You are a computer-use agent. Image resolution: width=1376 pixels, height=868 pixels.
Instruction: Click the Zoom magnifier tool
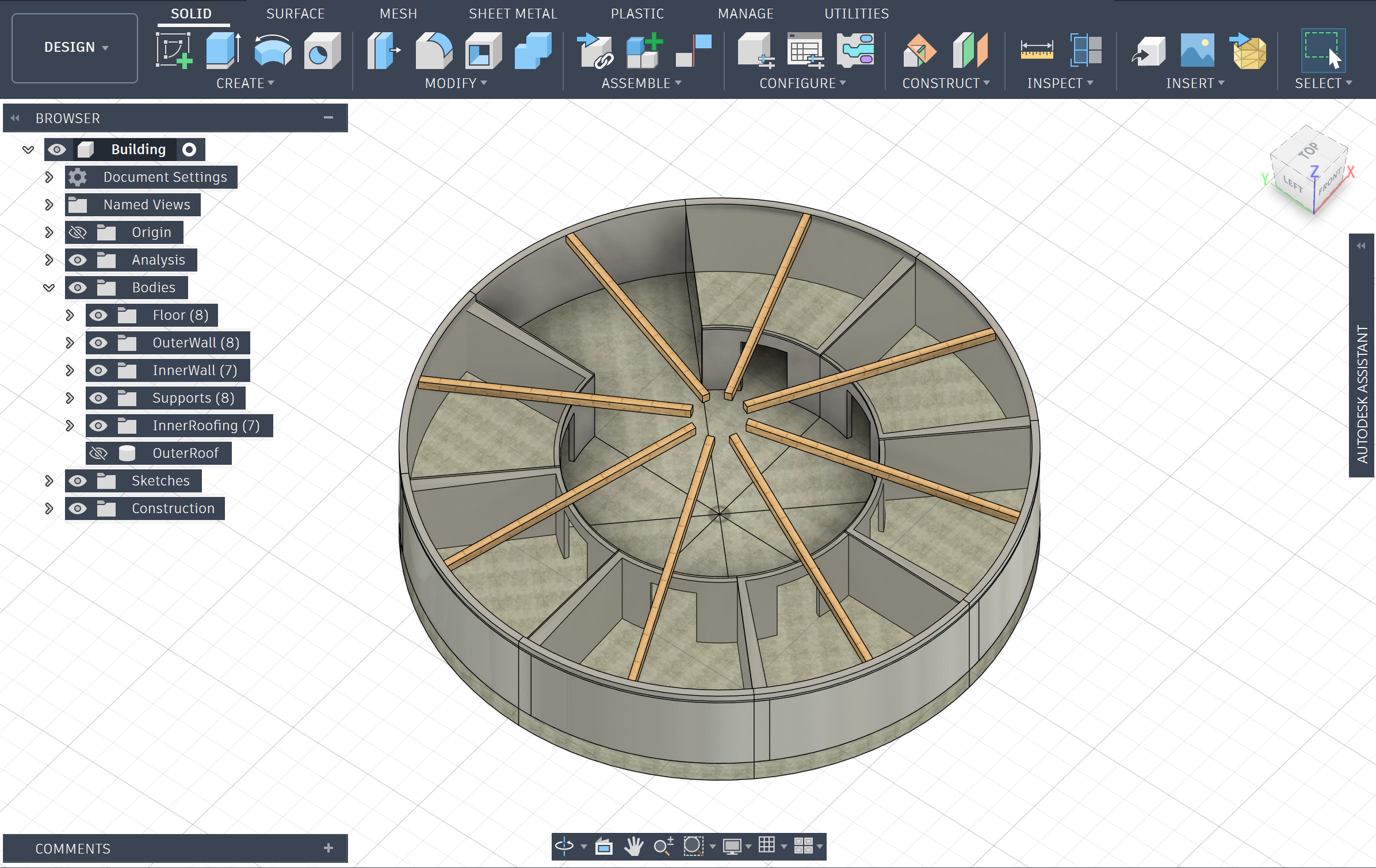663,846
